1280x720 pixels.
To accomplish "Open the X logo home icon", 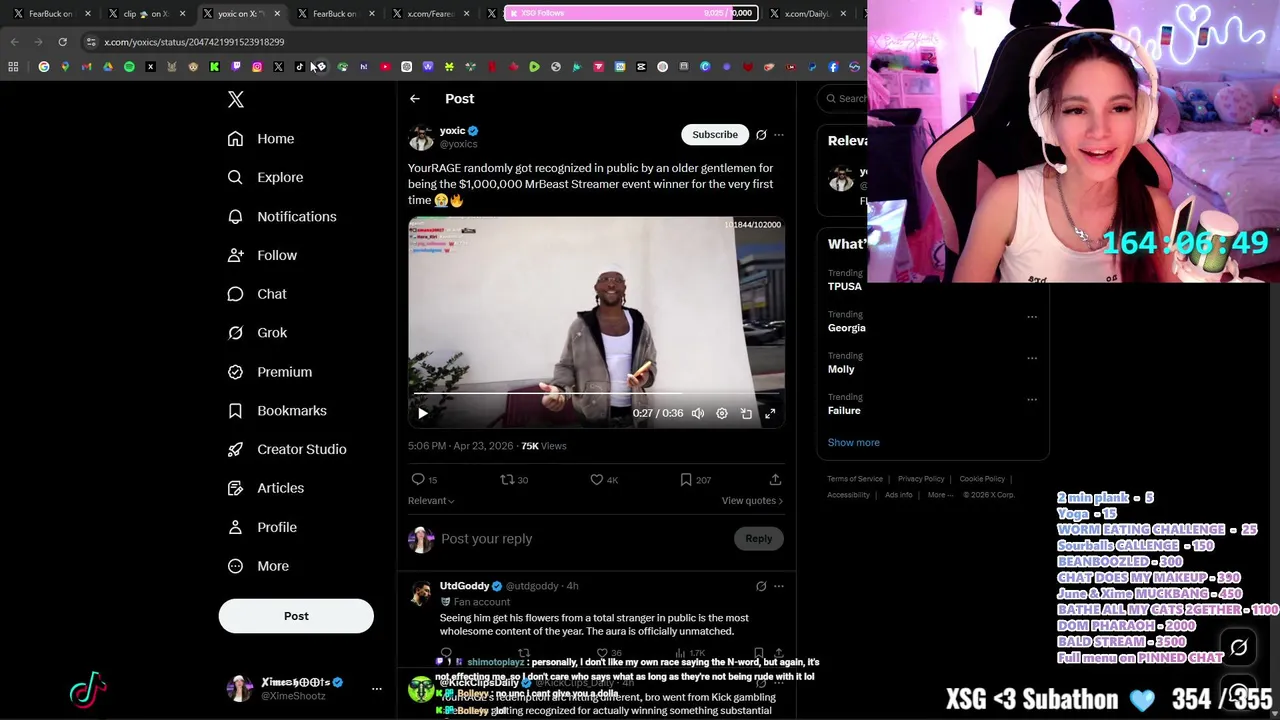I will pyautogui.click(x=236, y=99).
